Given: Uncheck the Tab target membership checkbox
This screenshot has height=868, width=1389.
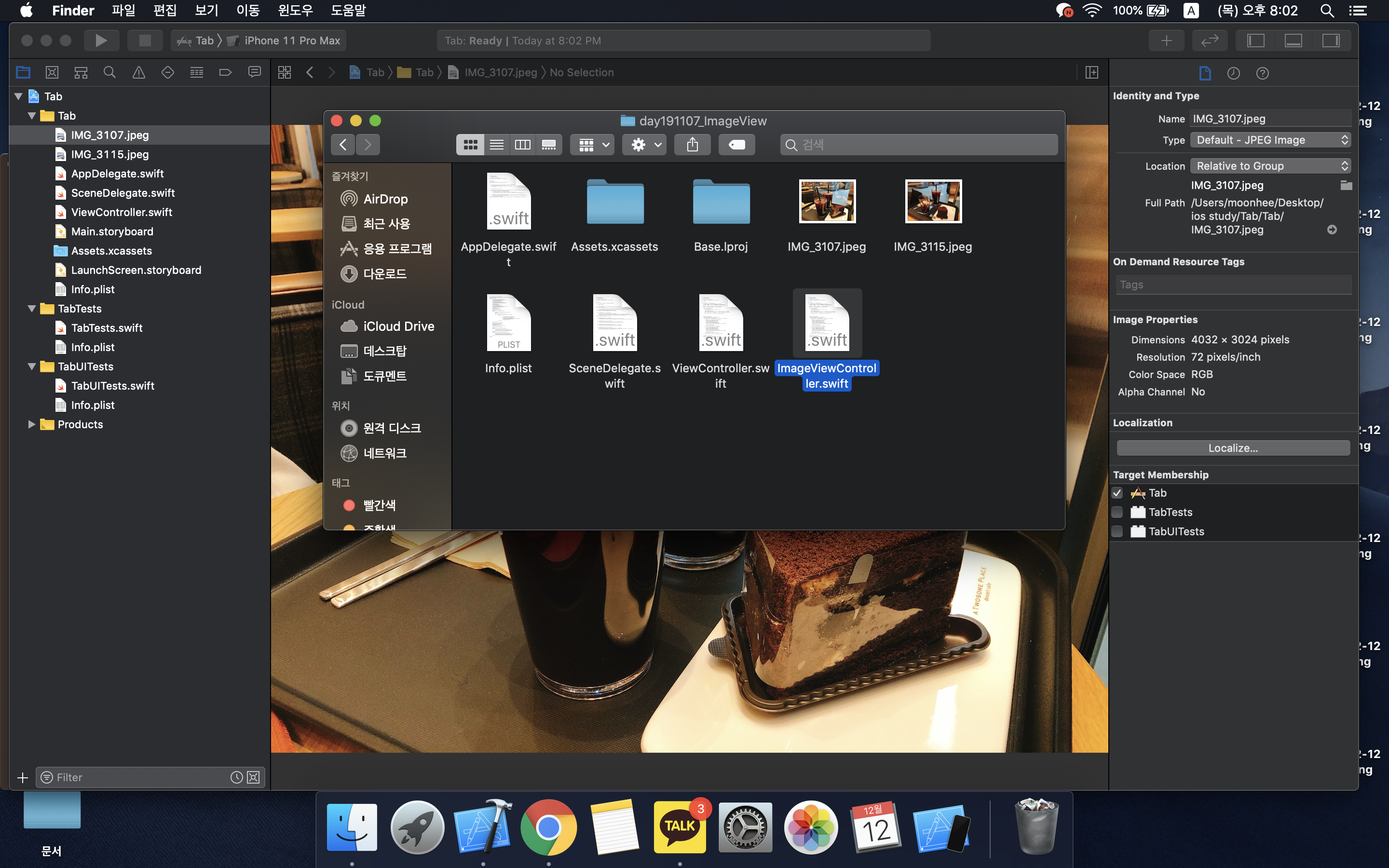Looking at the screenshot, I should click(x=1117, y=493).
